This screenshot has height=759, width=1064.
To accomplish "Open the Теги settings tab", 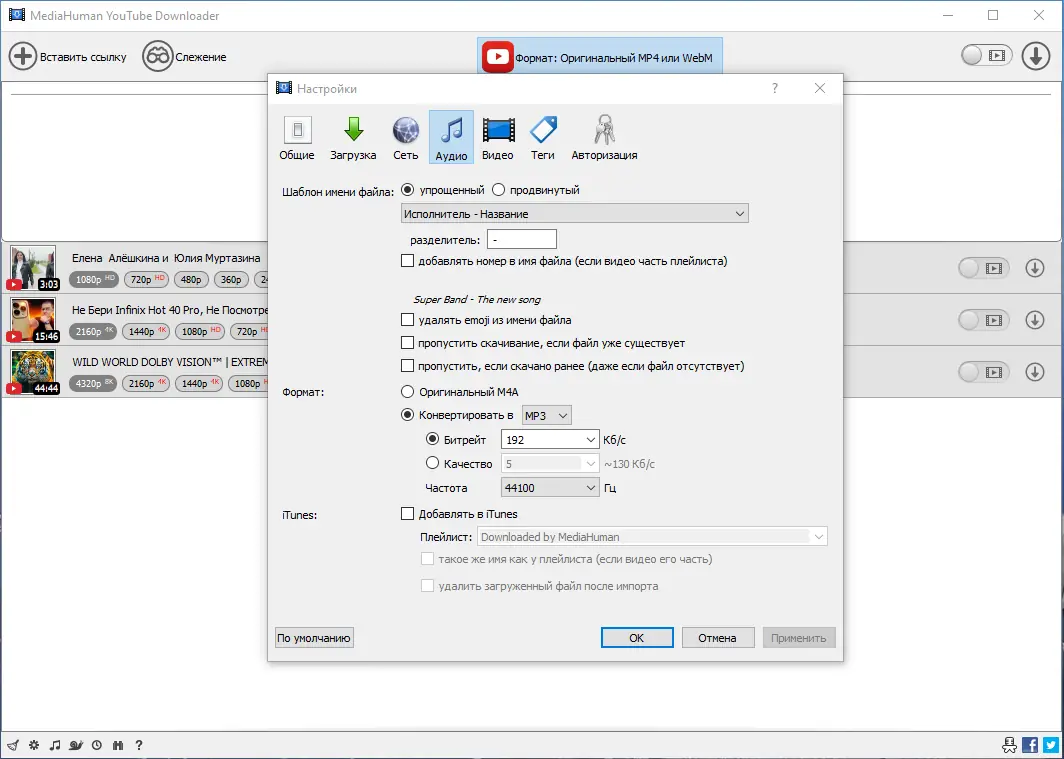I will click(543, 138).
